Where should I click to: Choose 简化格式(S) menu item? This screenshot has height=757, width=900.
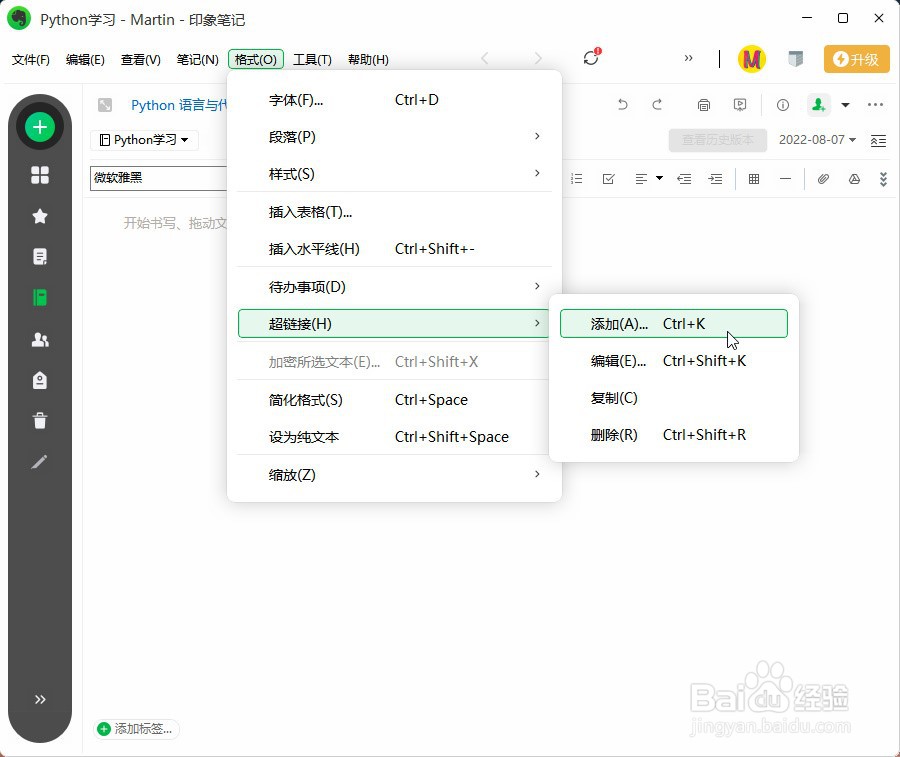click(x=394, y=400)
